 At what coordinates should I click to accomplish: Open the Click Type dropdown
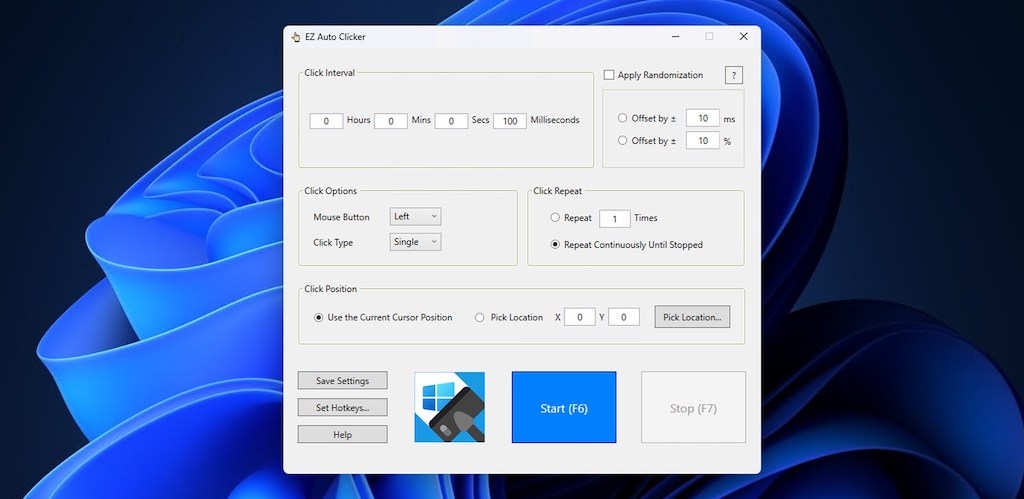click(x=415, y=242)
